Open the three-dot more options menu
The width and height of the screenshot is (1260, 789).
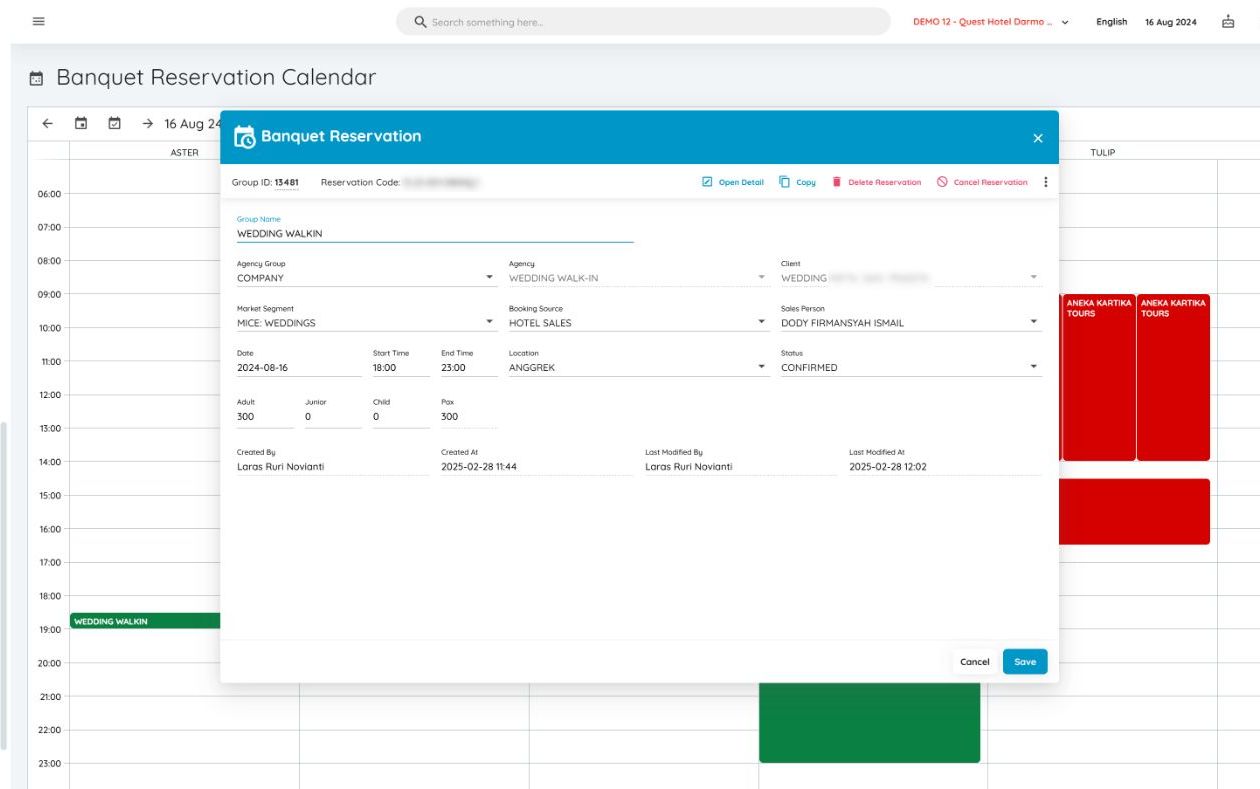tap(1046, 182)
